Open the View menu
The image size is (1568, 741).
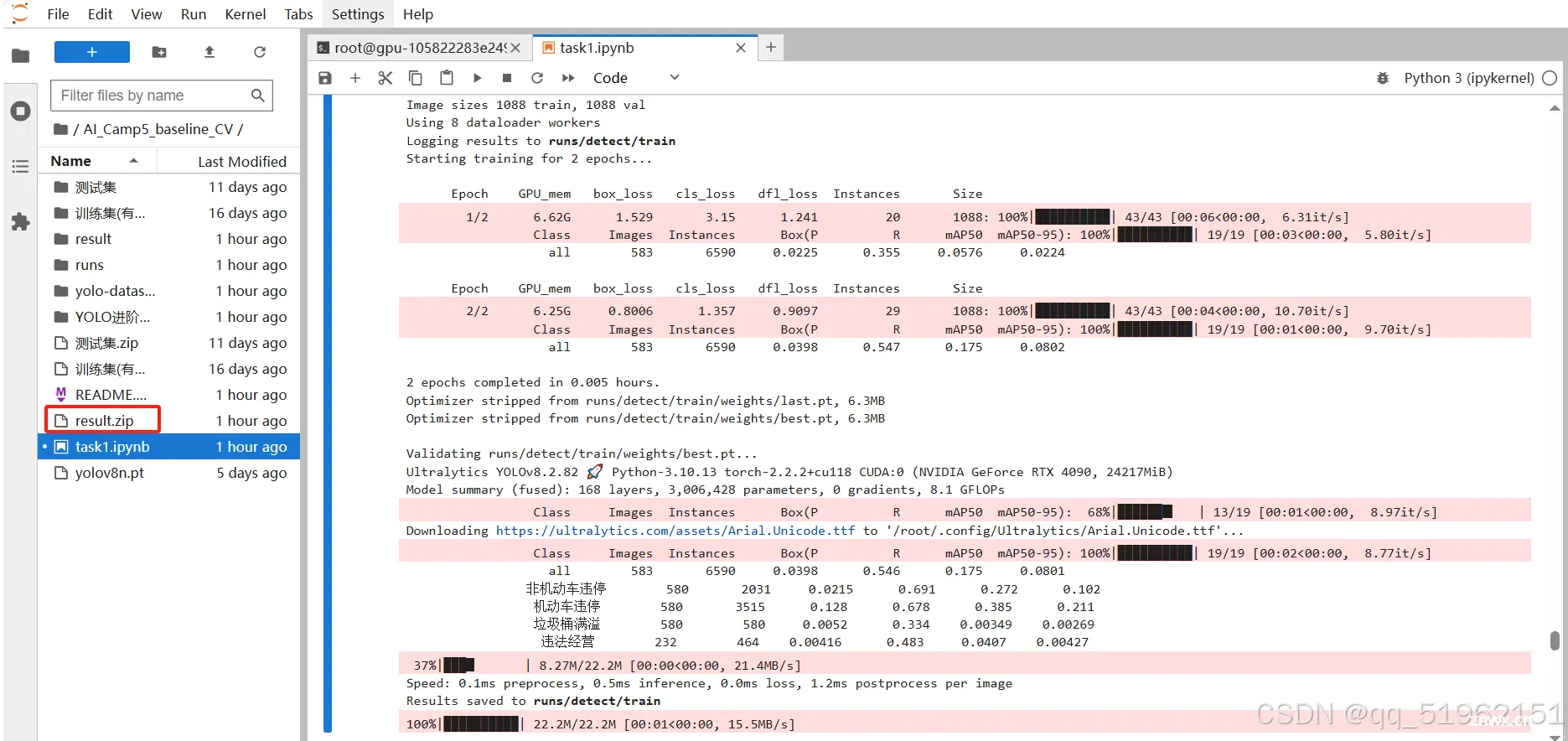pos(147,14)
